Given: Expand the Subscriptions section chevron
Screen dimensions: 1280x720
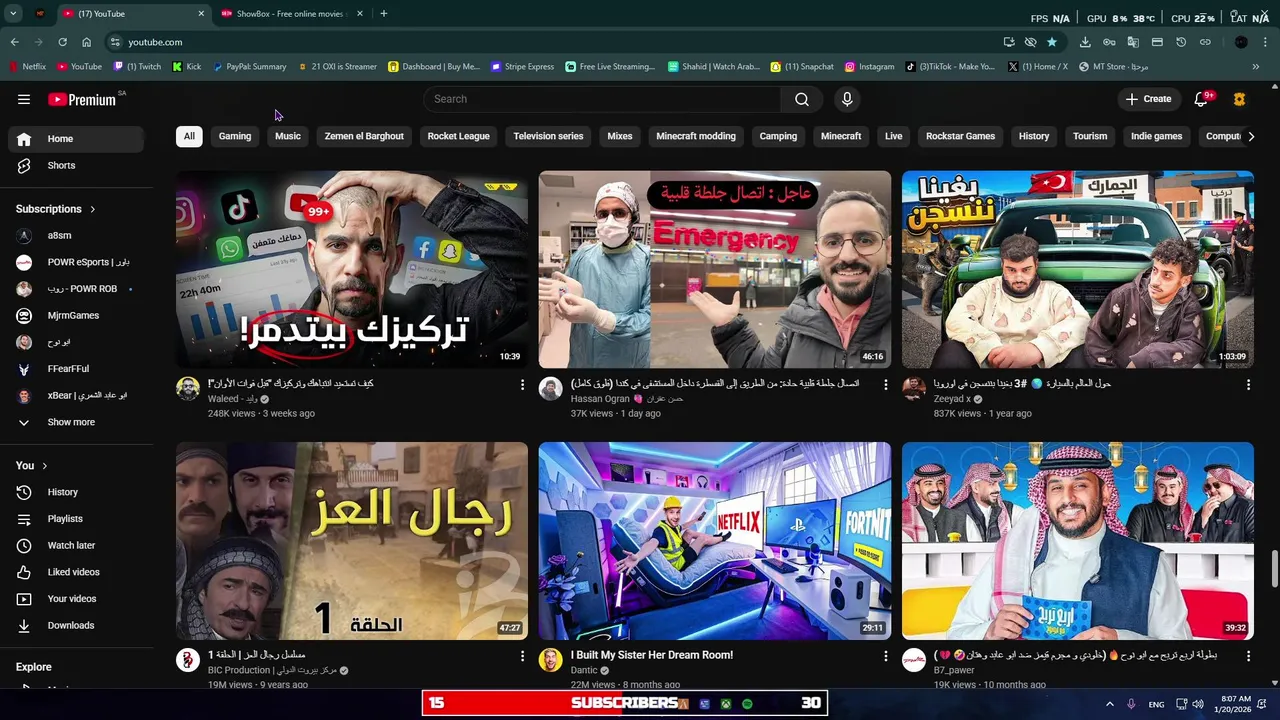Looking at the screenshot, I should pos(92,209).
